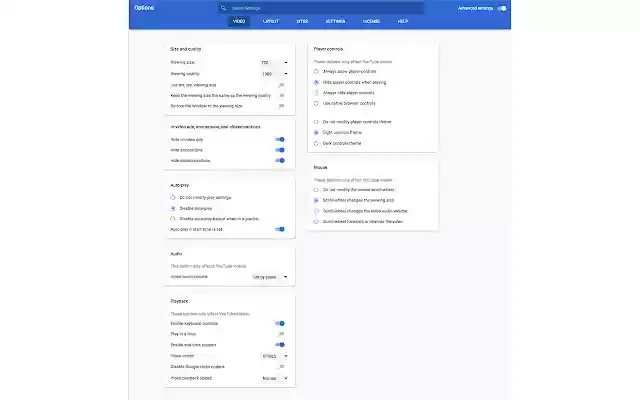Open the SETTINGS tab
This screenshot has height=400, width=640.
(x=335, y=21)
